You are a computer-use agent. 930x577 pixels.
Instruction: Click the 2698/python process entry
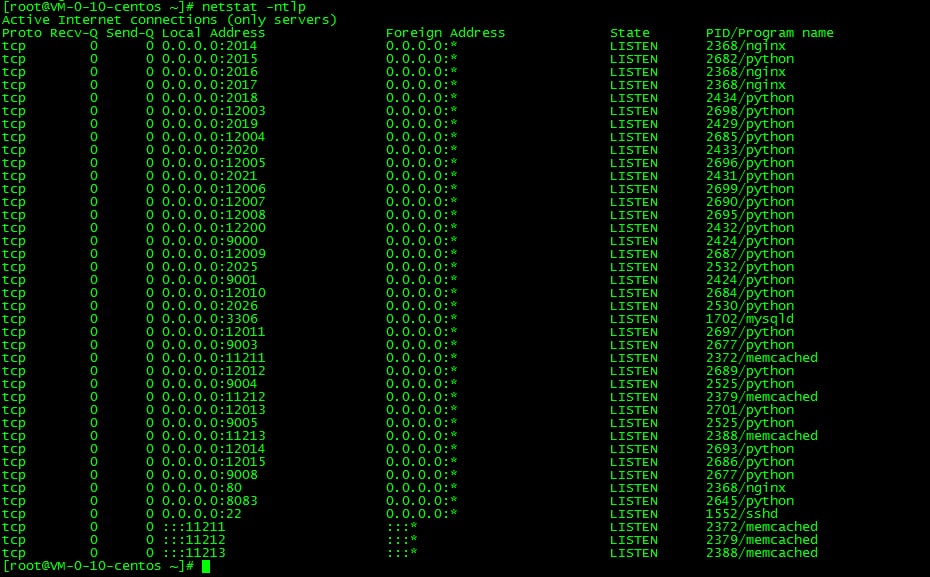(x=750, y=111)
